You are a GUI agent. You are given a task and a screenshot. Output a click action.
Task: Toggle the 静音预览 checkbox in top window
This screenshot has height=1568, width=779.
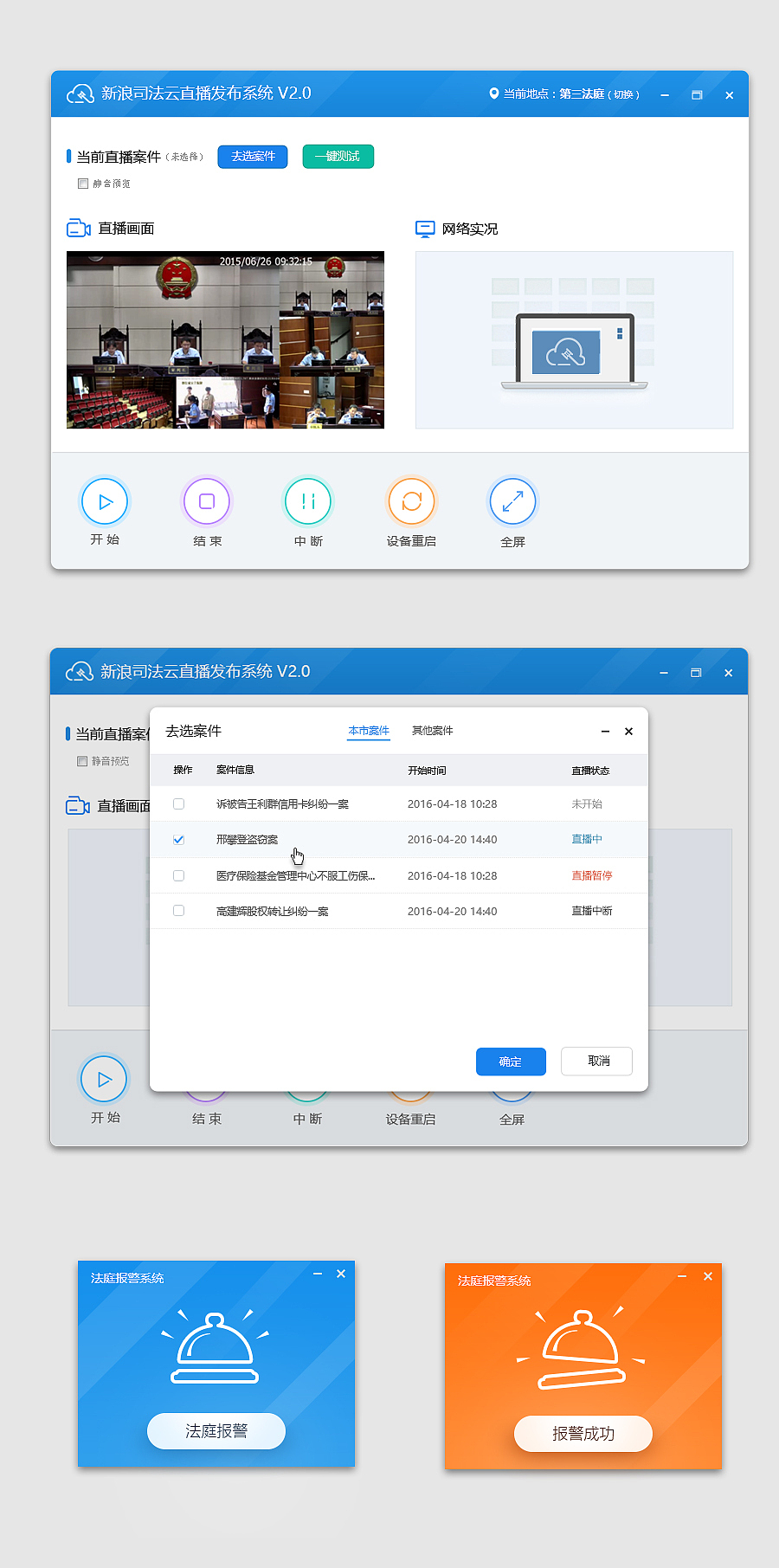tap(83, 184)
